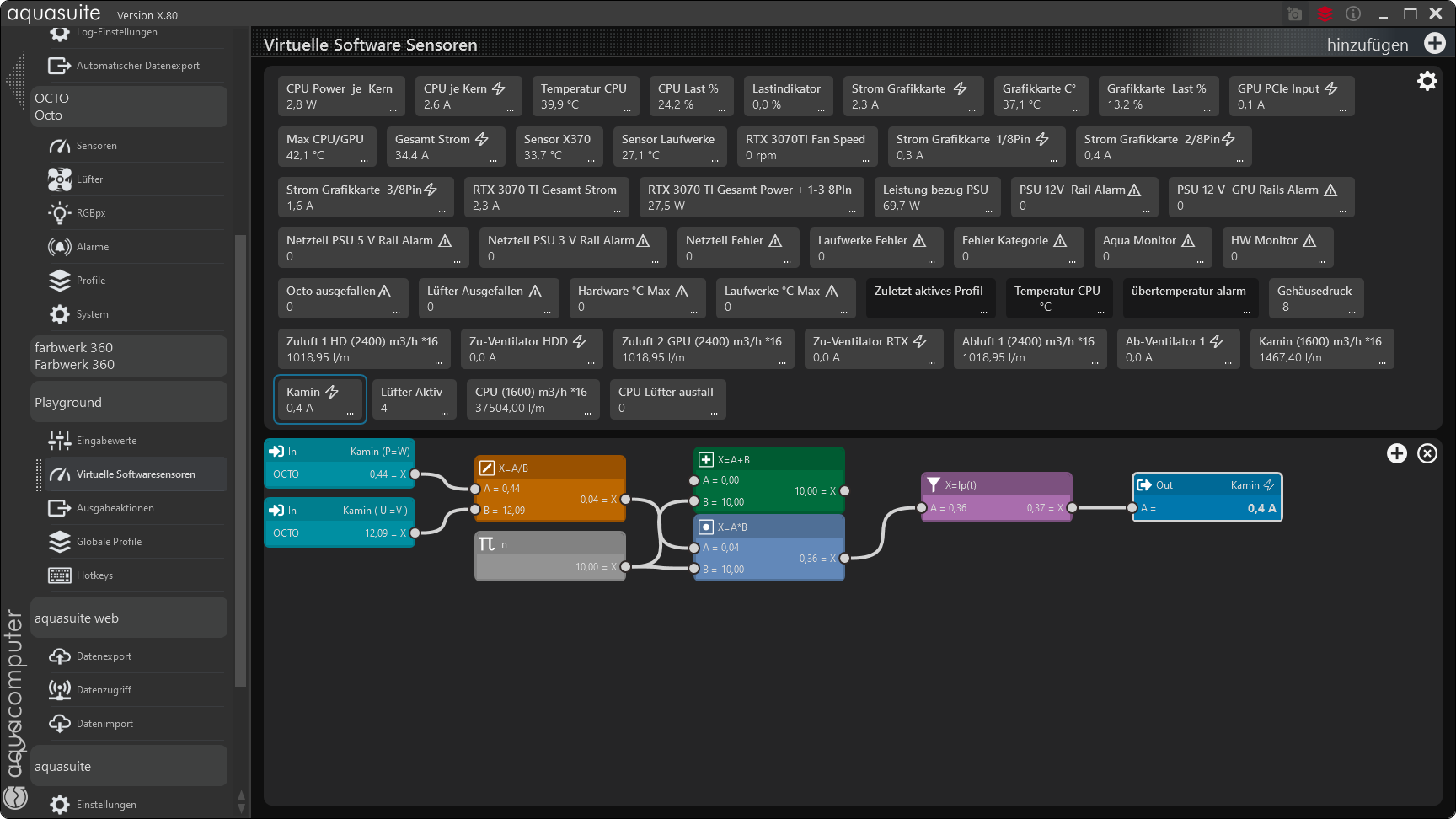Click the hinzufügen plus icon

pos(1434,44)
